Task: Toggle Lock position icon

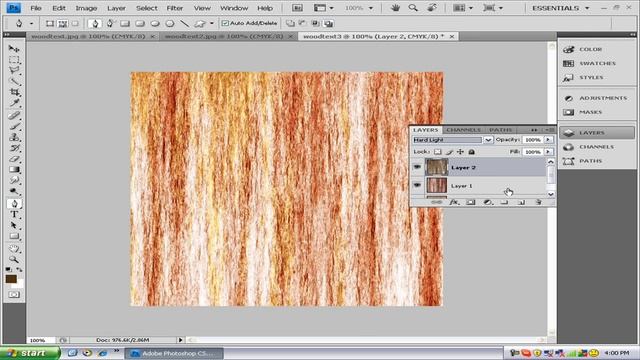Action: (x=460, y=152)
